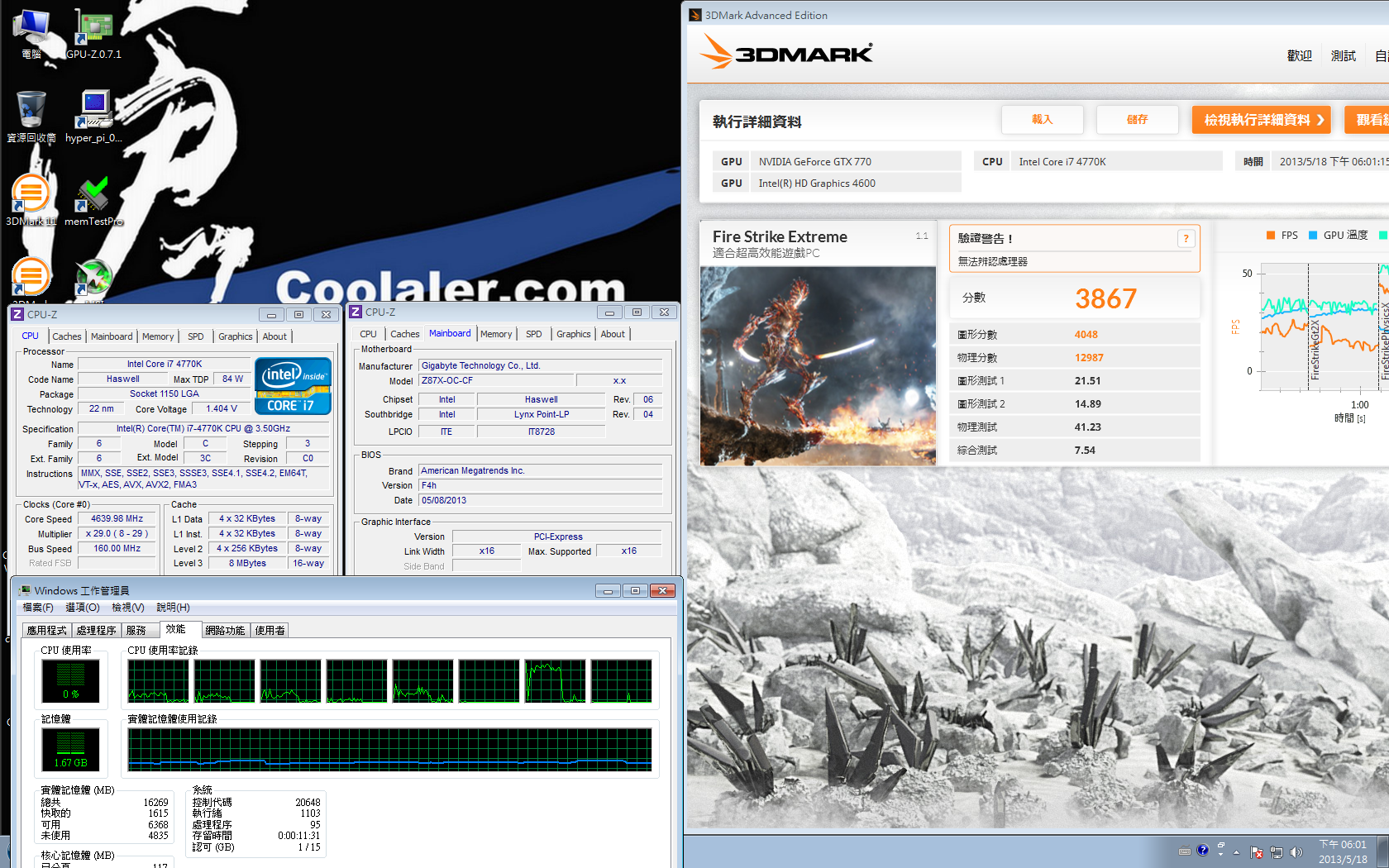The width and height of the screenshot is (1389, 868).
Task: Click the validation warning help question mark
Action: [1186, 239]
